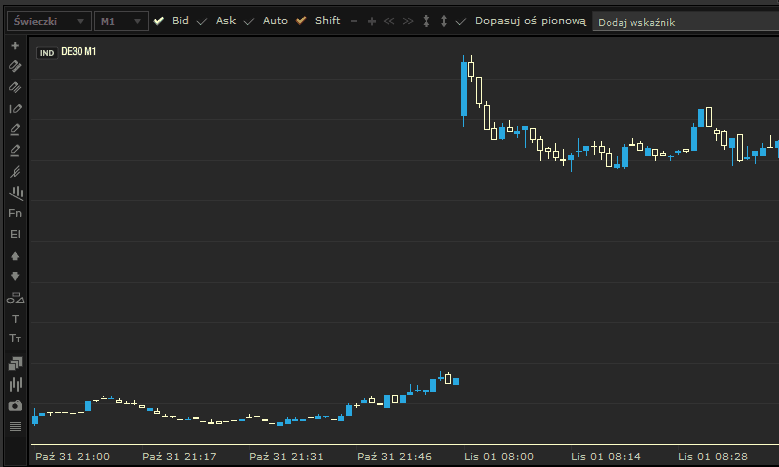Place an up arrow marker

15,256
